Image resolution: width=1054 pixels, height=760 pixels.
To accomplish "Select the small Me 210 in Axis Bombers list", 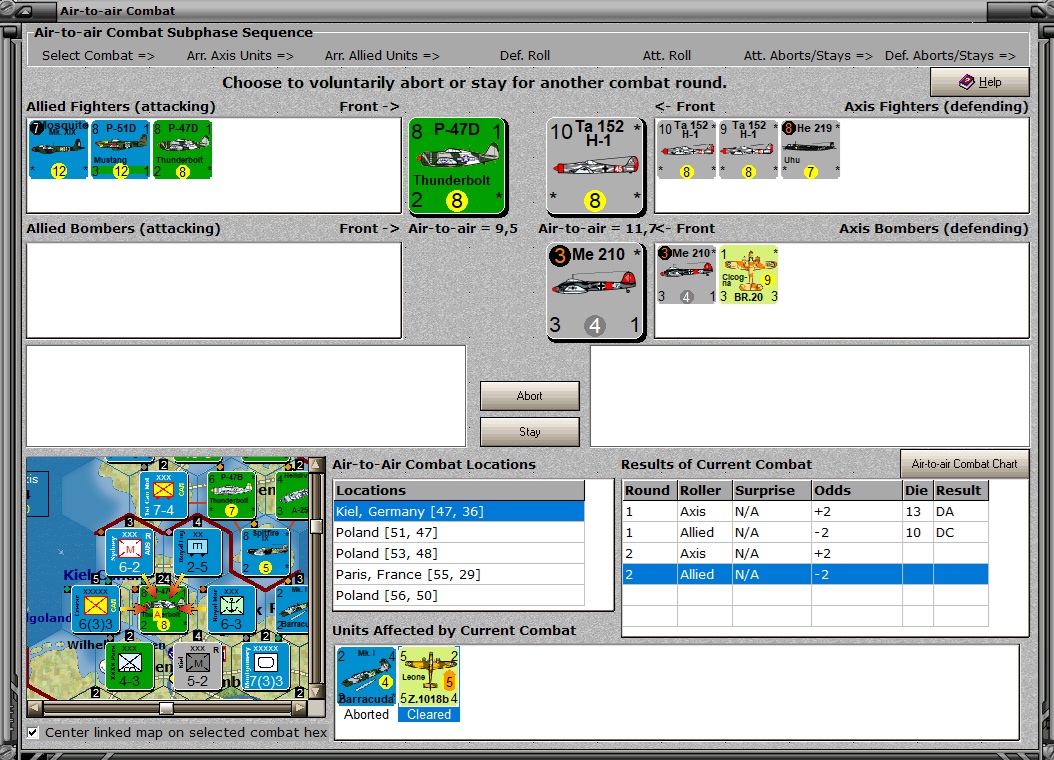I will pyautogui.click(x=686, y=274).
